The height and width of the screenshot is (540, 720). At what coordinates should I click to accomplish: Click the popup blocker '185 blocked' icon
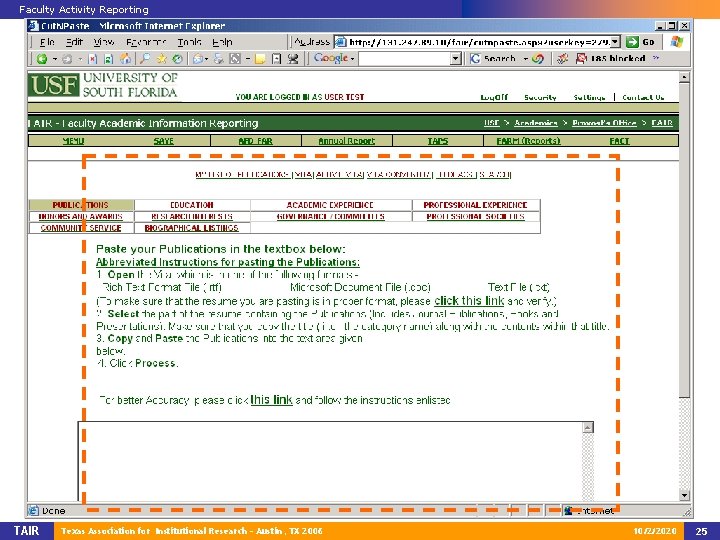[x=581, y=58]
